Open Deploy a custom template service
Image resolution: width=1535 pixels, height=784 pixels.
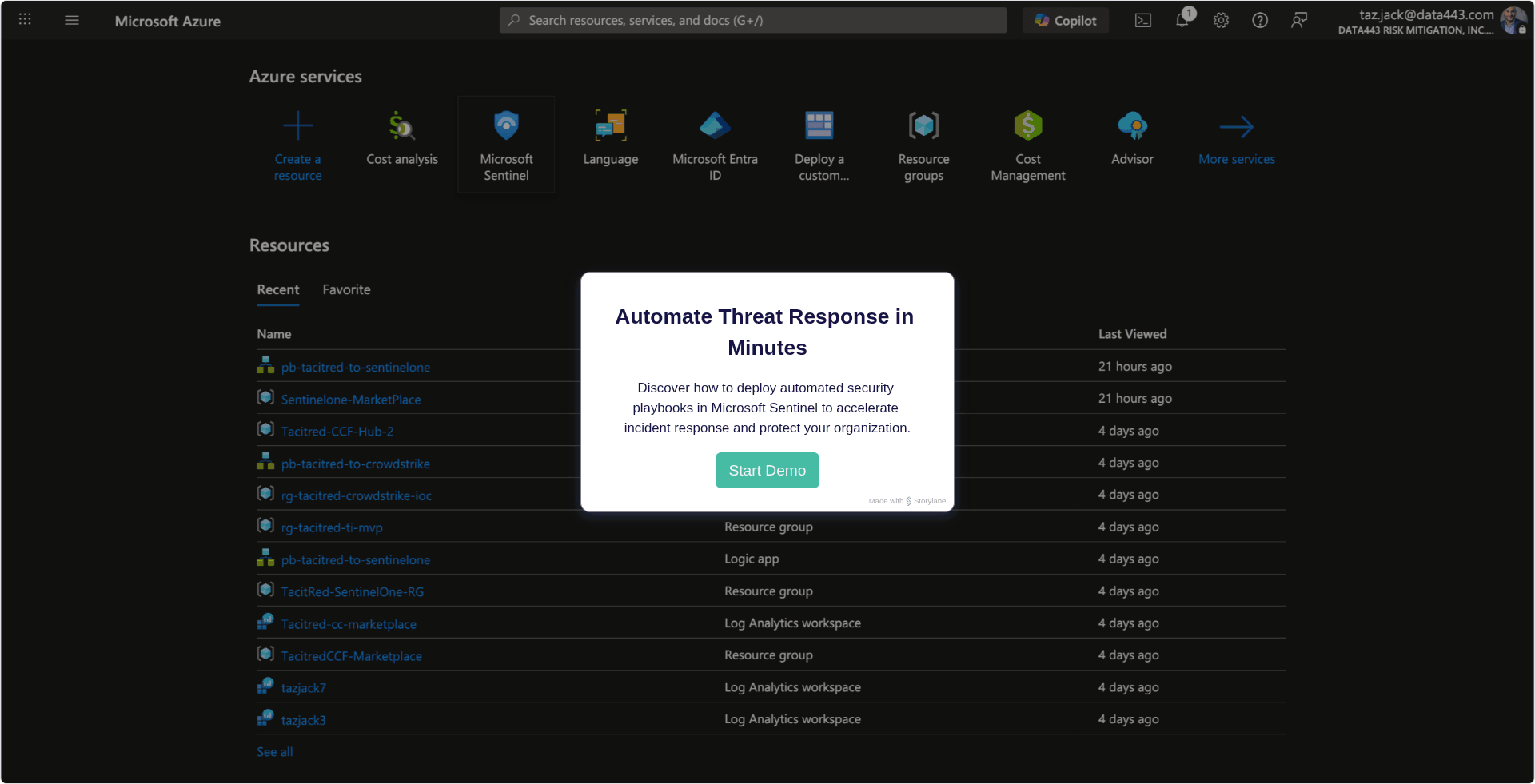819,145
